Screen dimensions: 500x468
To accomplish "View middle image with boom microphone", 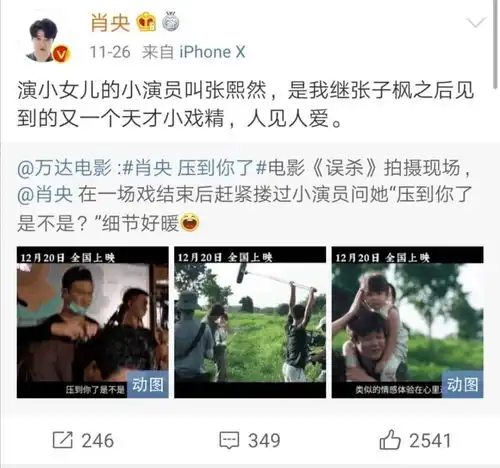I will (x=250, y=322).
